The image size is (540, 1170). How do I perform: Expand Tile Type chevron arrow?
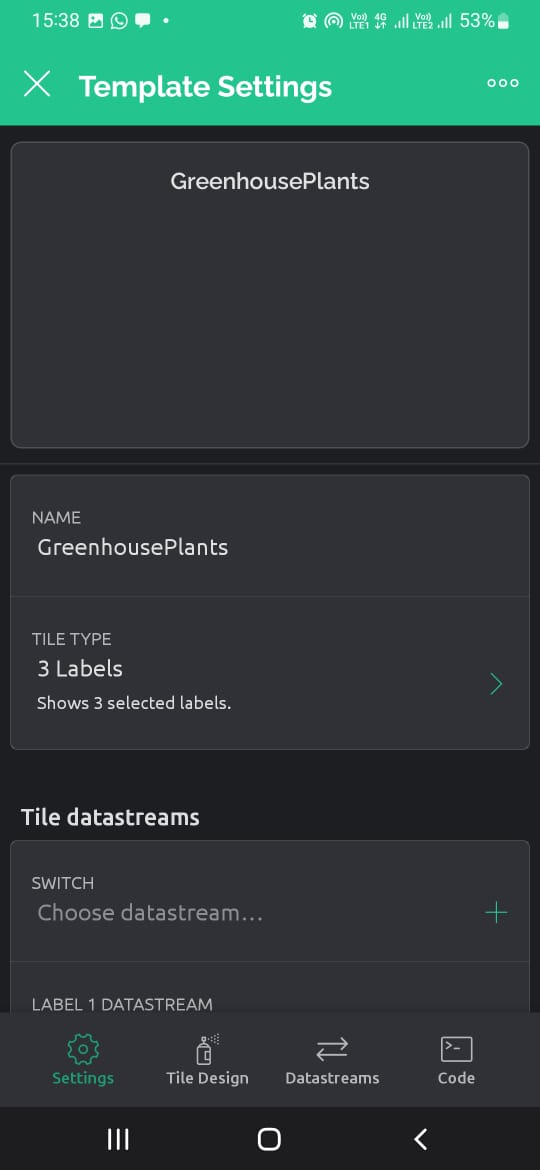pos(496,683)
